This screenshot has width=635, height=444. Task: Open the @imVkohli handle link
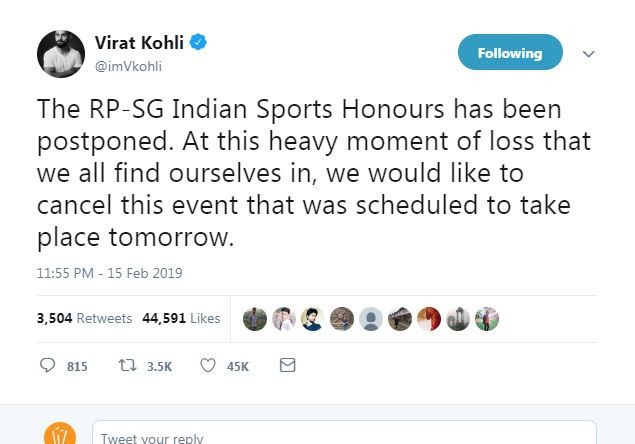(x=128, y=66)
